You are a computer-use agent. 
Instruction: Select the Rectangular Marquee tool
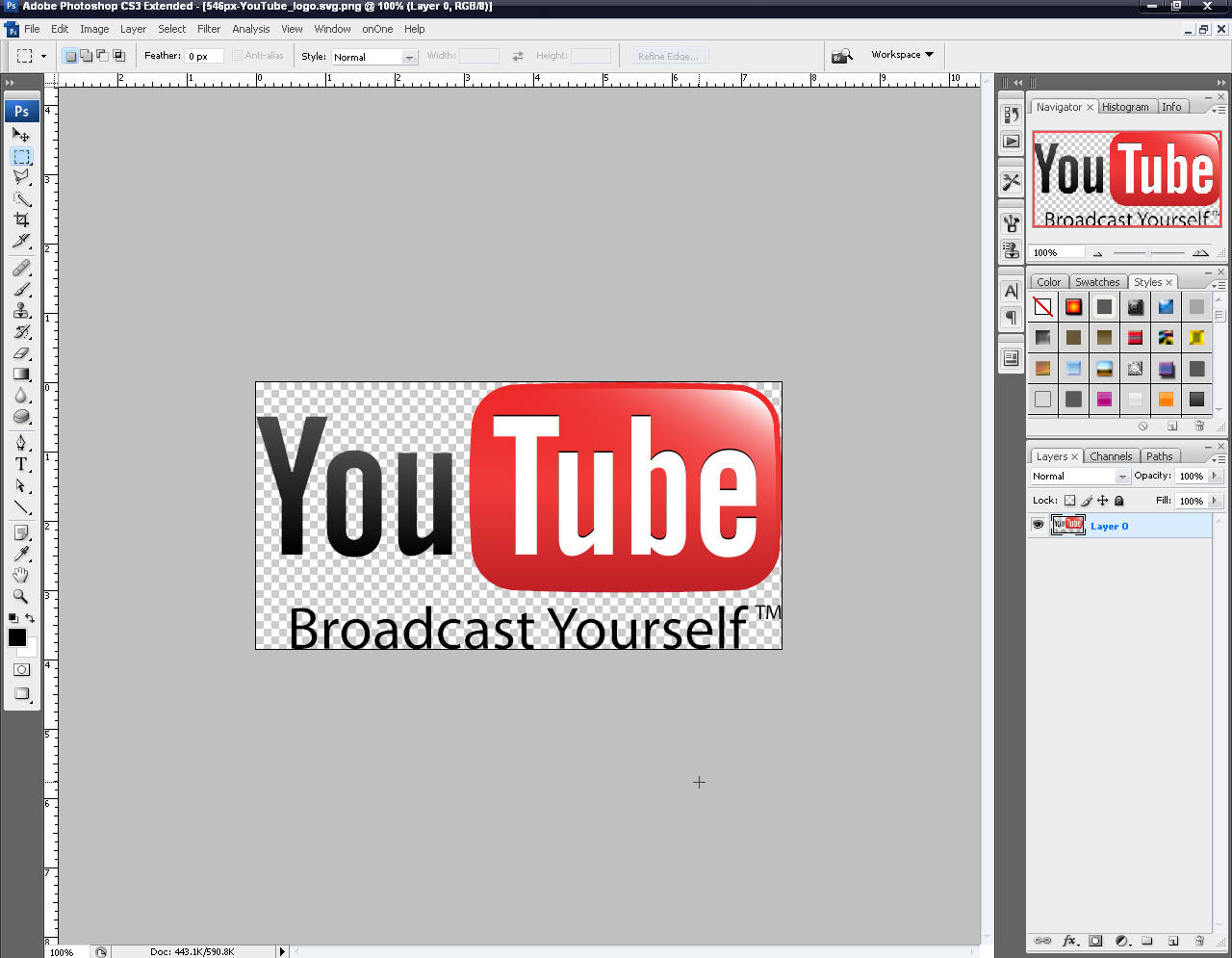pos(21,156)
